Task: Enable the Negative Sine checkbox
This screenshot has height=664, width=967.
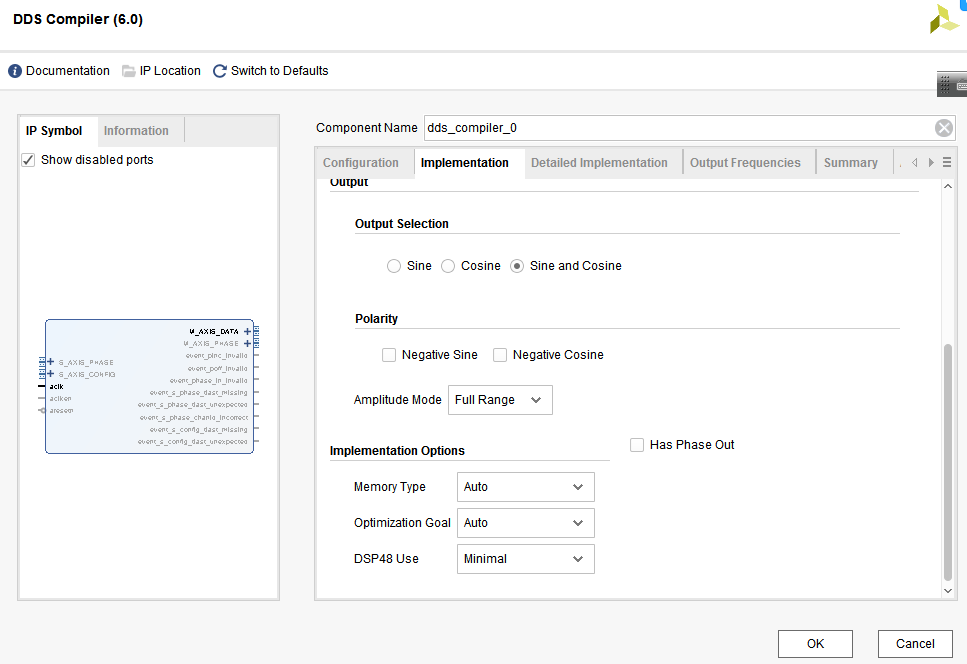Action: pos(389,355)
